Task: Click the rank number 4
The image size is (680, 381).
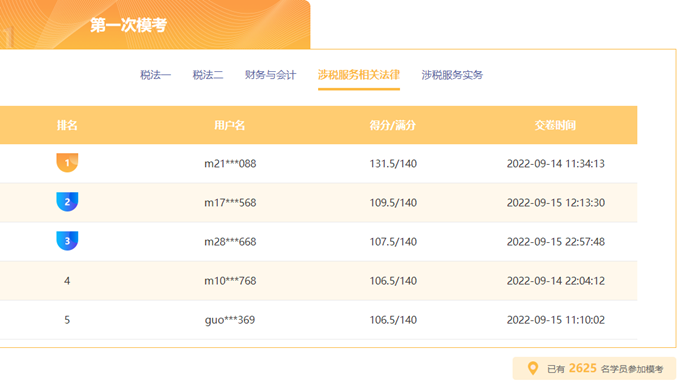Action: (x=67, y=281)
